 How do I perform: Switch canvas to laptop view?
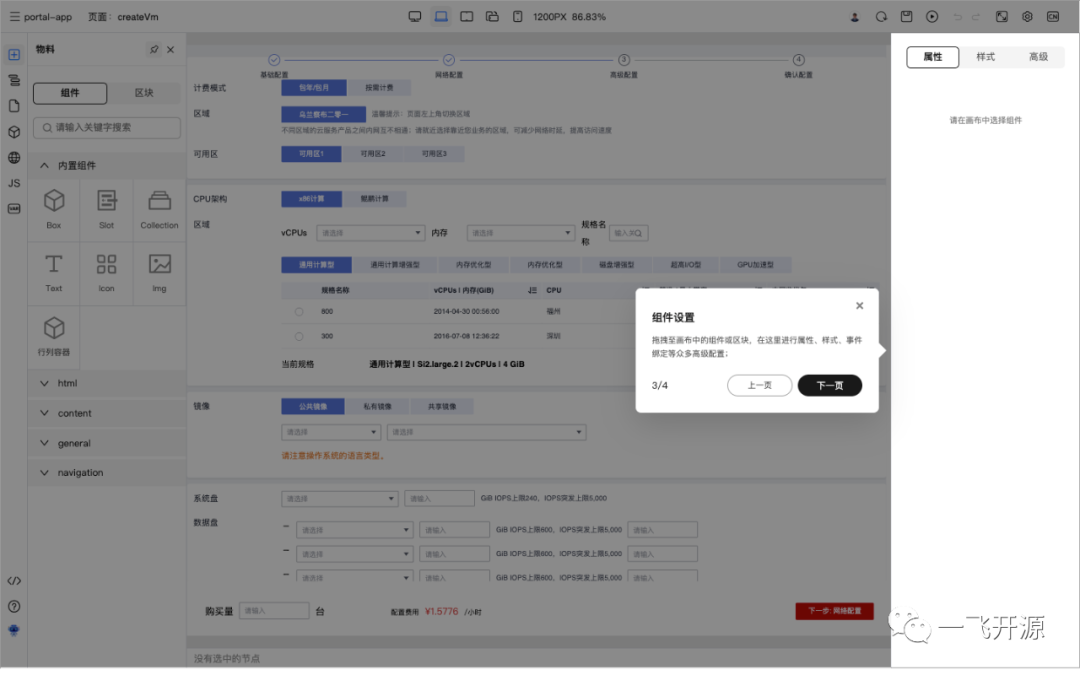[x=441, y=17]
